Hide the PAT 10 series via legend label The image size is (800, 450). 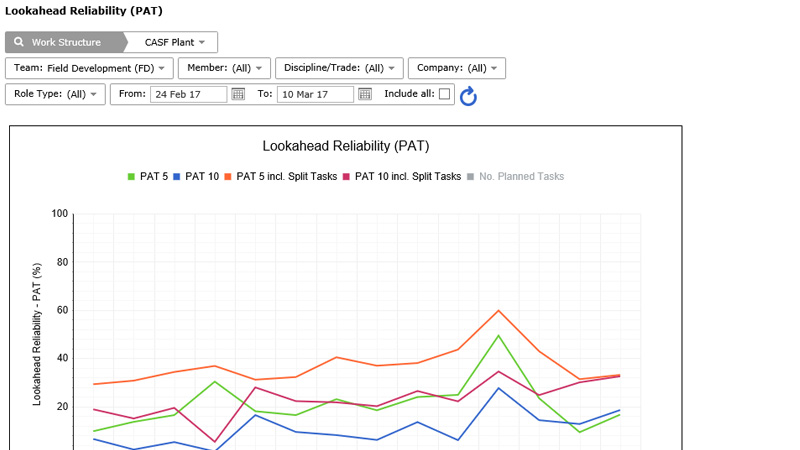[x=202, y=177]
